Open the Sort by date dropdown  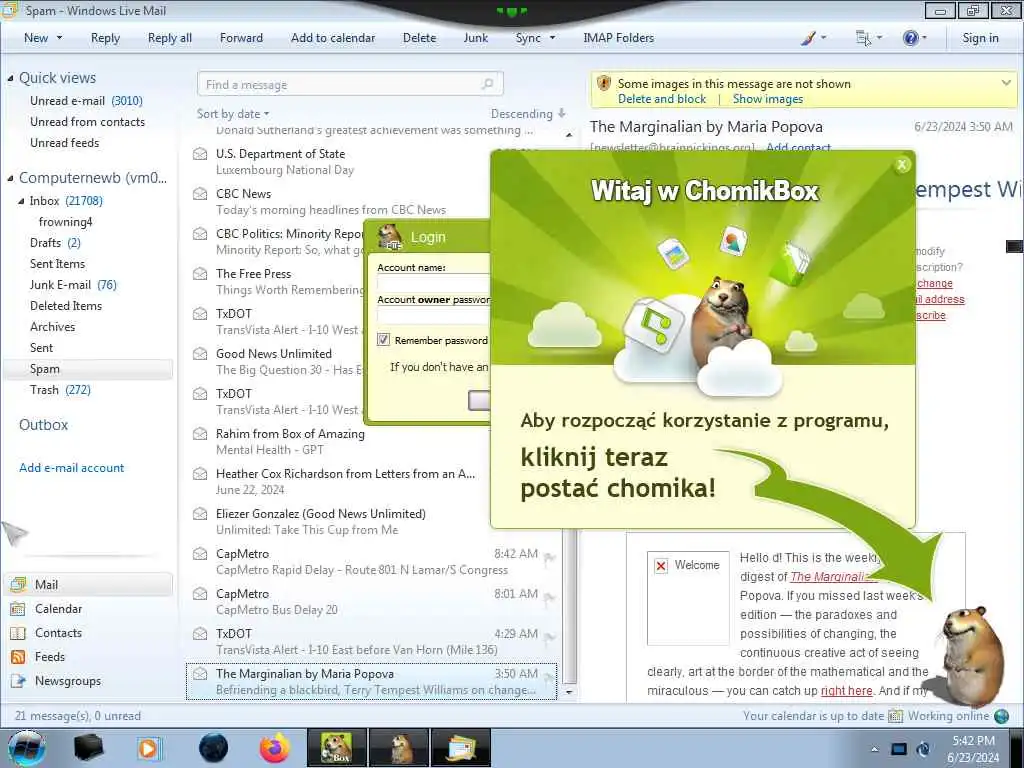(233, 114)
